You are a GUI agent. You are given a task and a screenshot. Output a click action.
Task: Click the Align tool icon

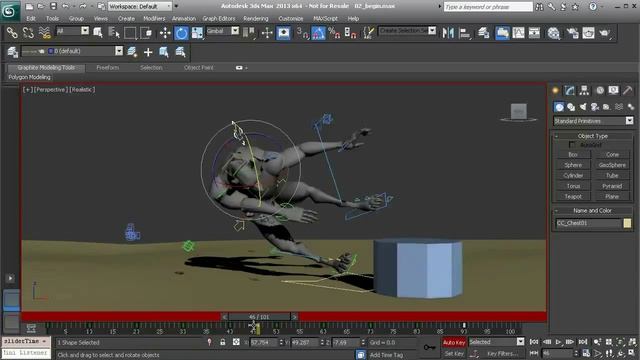pyautogui.click(x=464, y=33)
